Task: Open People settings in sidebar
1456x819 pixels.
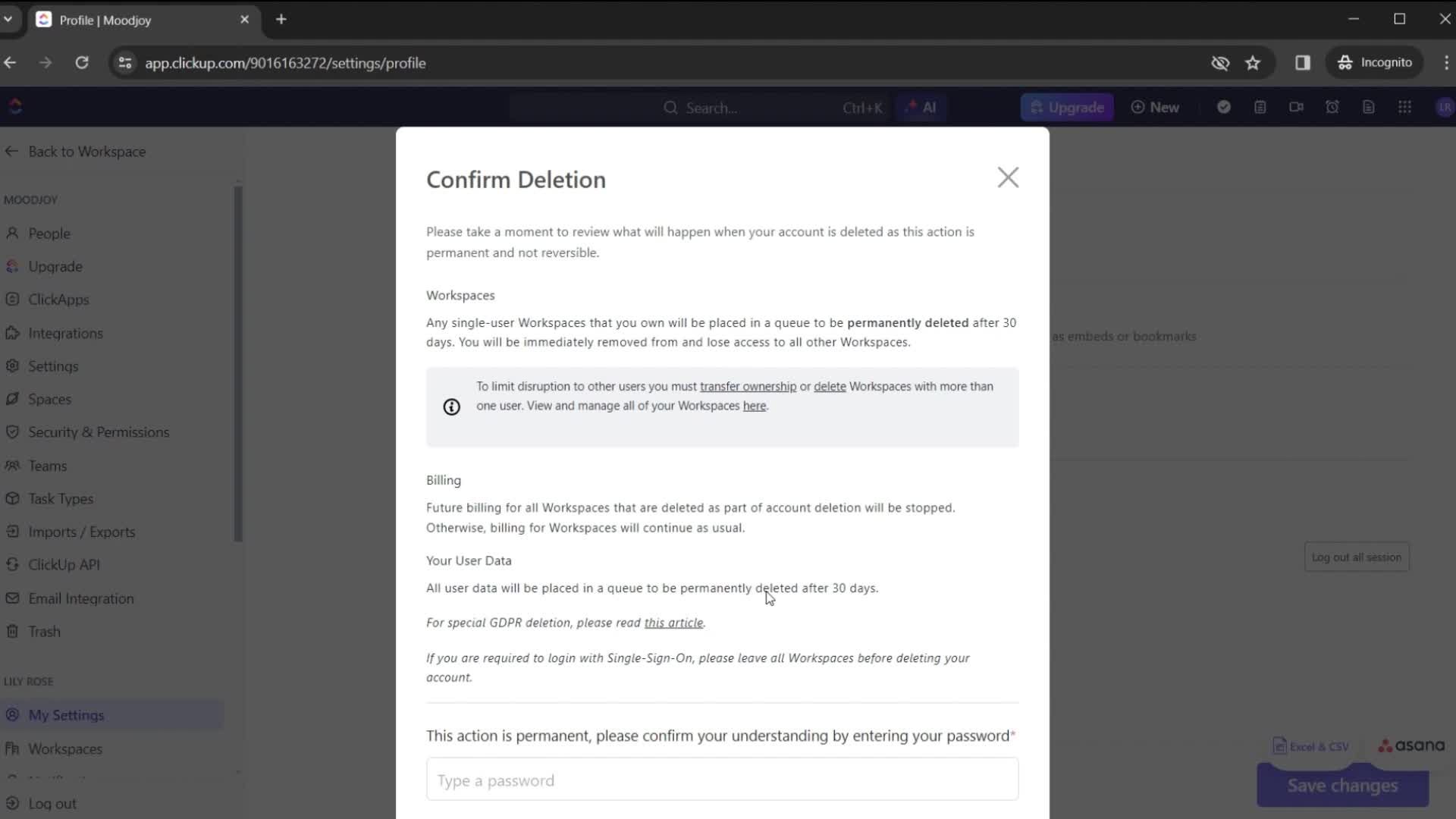Action: point(49,234)
